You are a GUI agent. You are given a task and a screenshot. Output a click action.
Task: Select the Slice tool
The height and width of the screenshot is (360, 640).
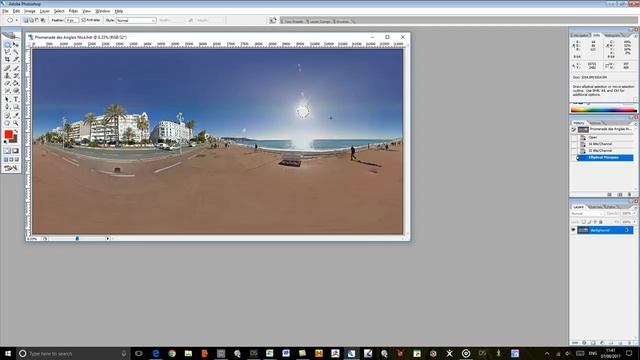point(16,60)
